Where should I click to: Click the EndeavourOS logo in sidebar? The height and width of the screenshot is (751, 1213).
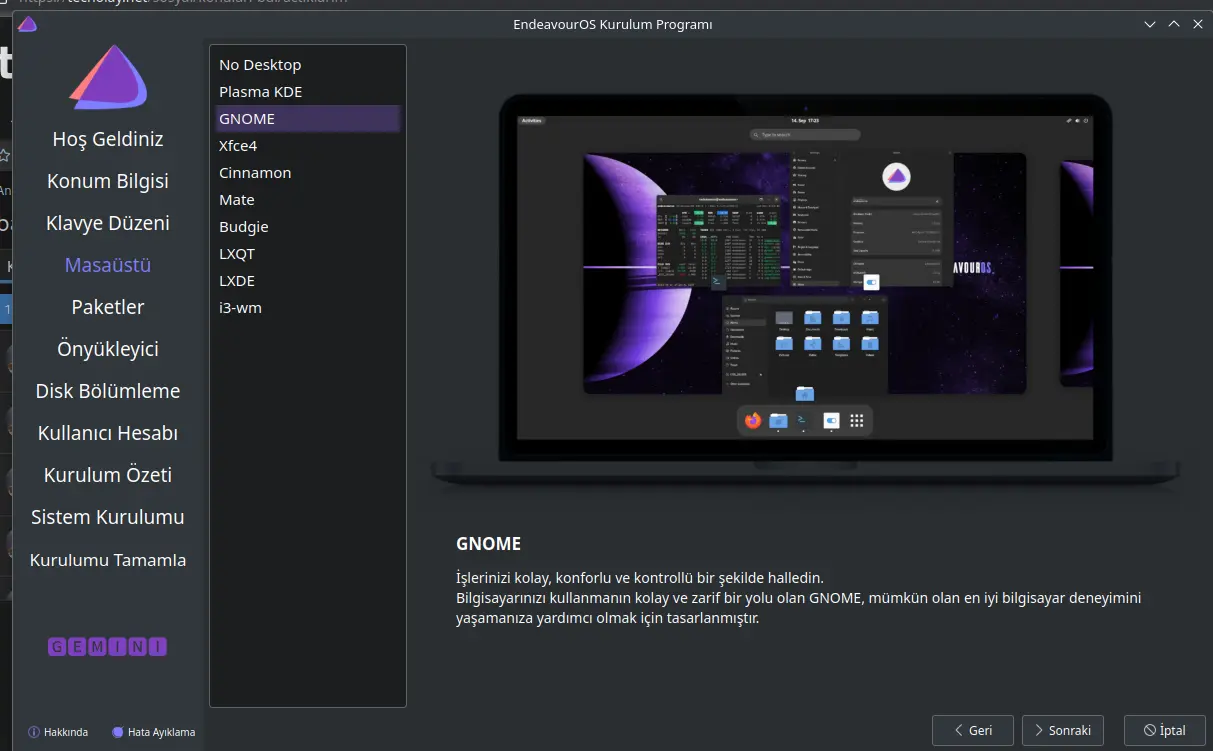pyautogui.click(x=108, y=79)
